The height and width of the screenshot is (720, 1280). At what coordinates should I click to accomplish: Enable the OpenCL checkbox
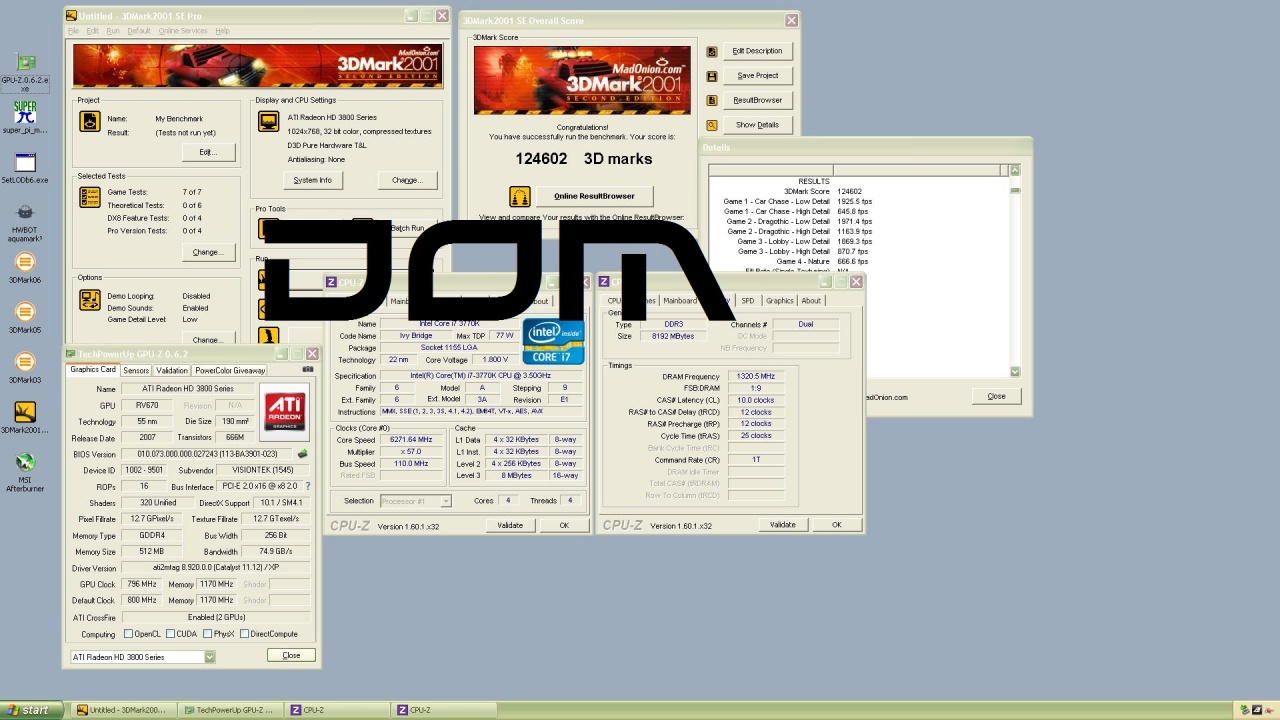pyautogui.click(x=128, y=634)
